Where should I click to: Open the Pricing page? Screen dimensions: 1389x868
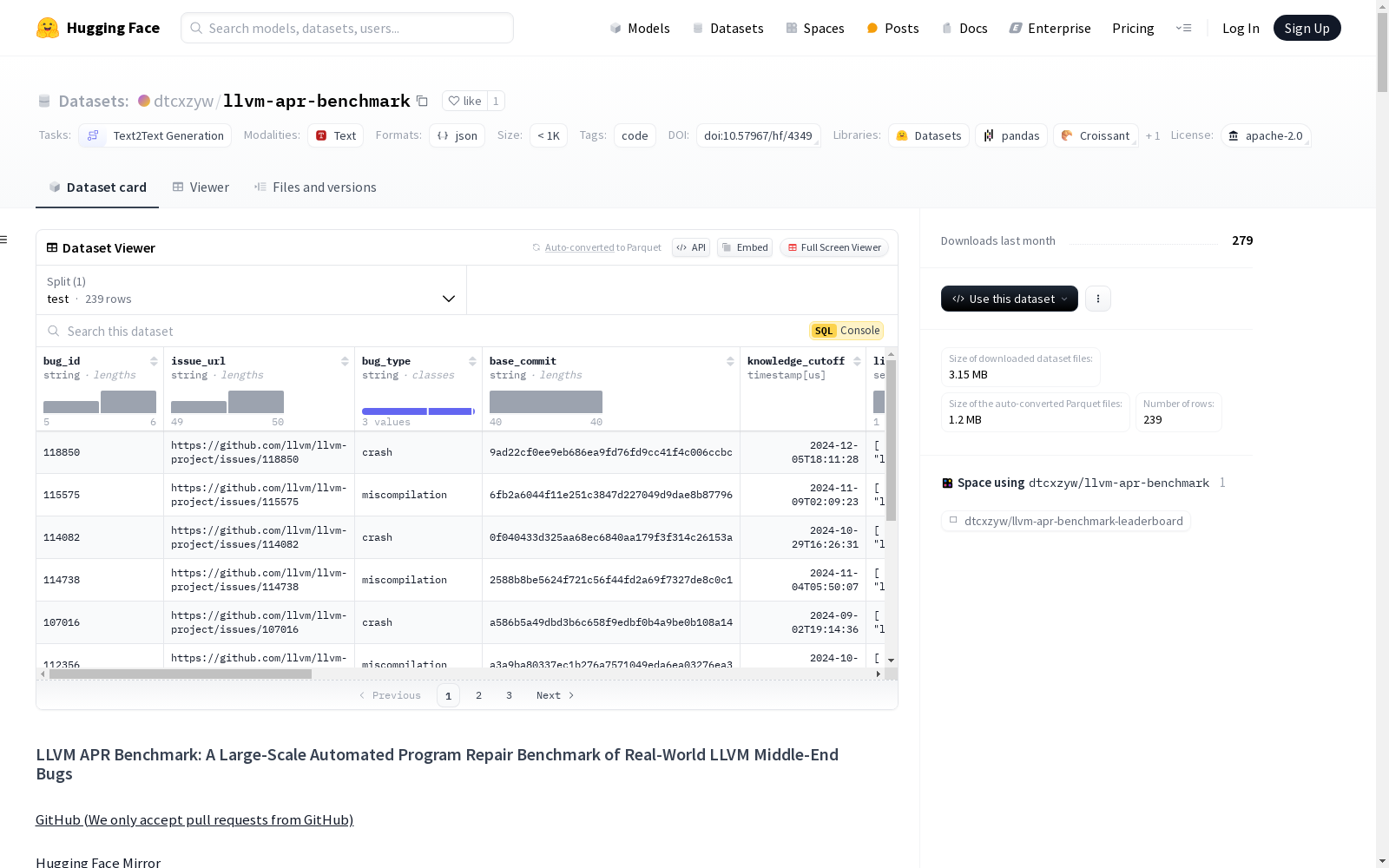point(1133,28)
